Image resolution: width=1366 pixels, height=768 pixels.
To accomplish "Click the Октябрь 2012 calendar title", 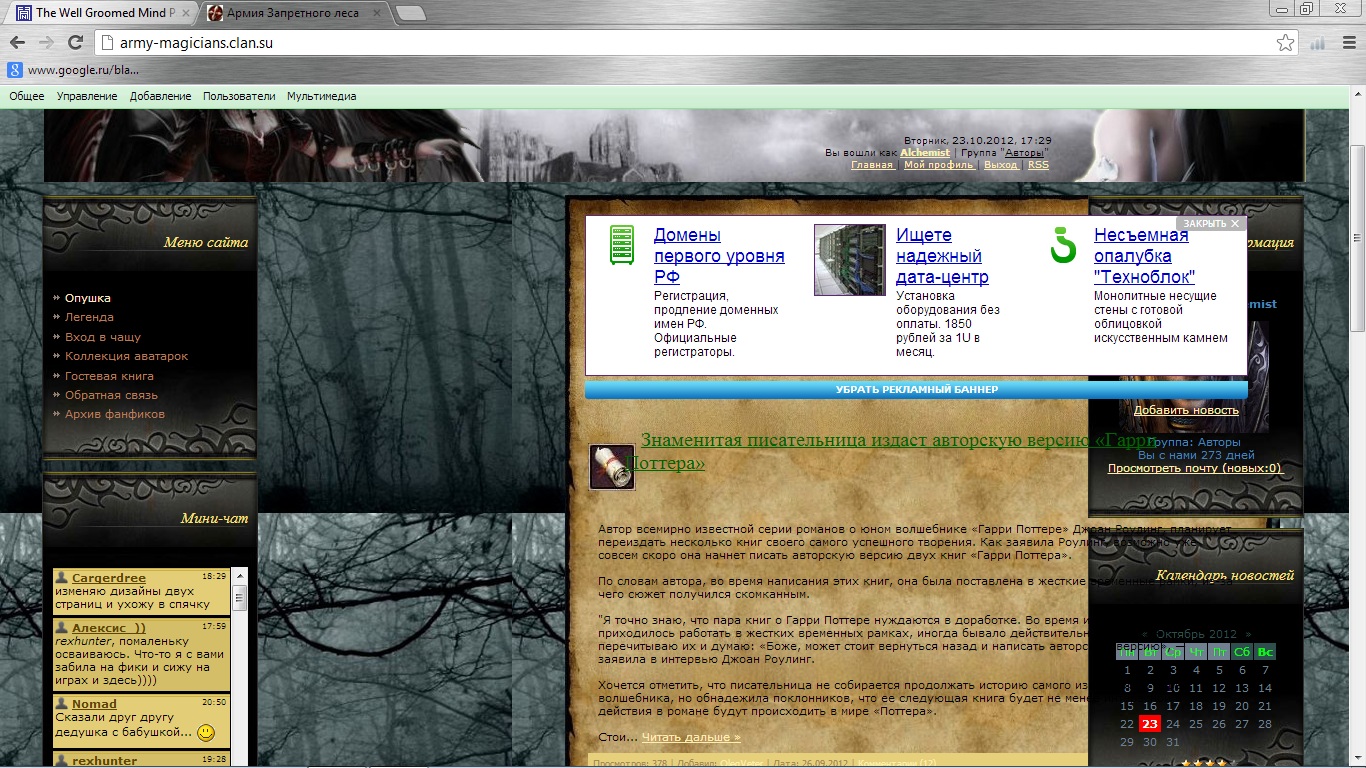I will tap(1196, 634).
